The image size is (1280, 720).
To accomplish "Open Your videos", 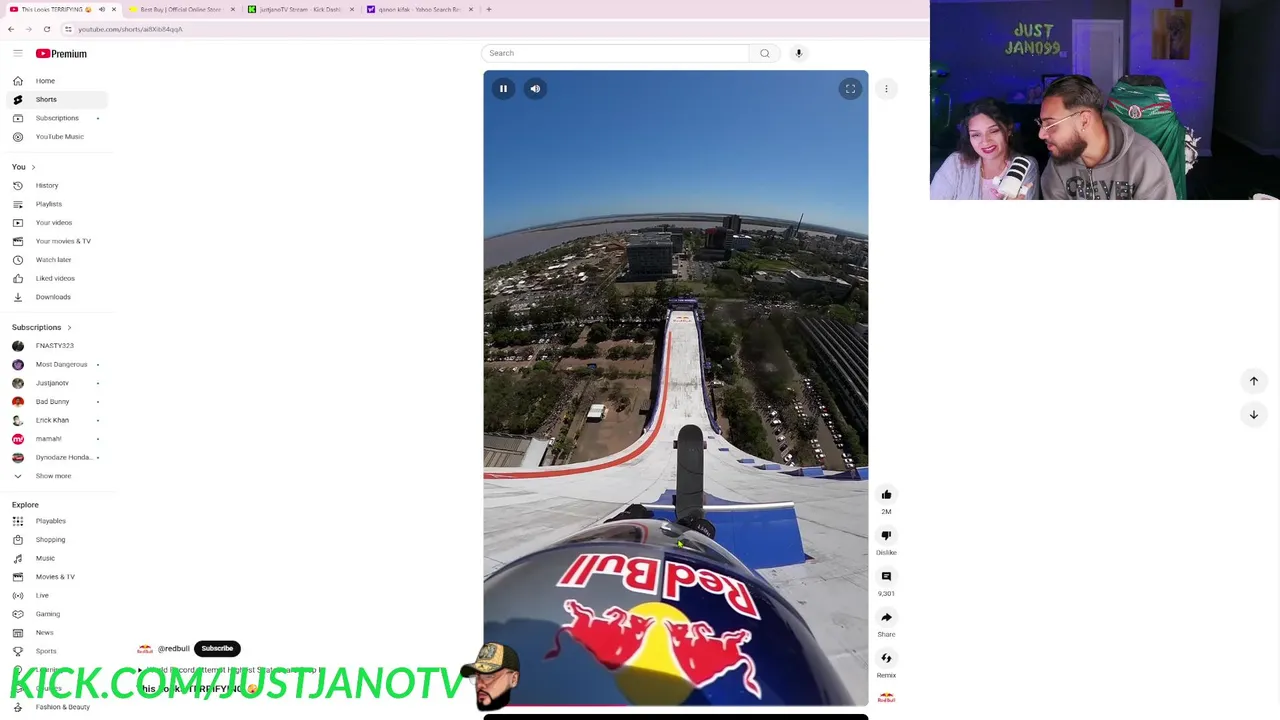I will click(x=55, y=222).
